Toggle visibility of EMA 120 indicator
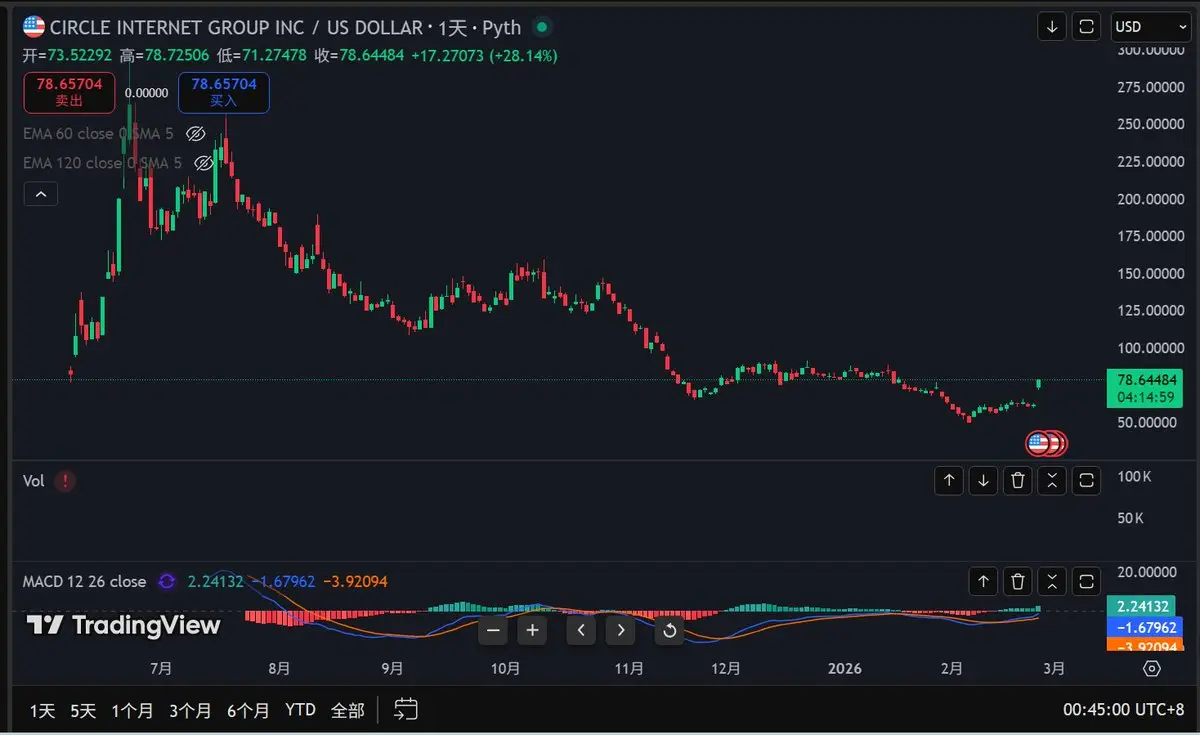The height and width of the screenshot is (735, 1200). click(203, 162)
